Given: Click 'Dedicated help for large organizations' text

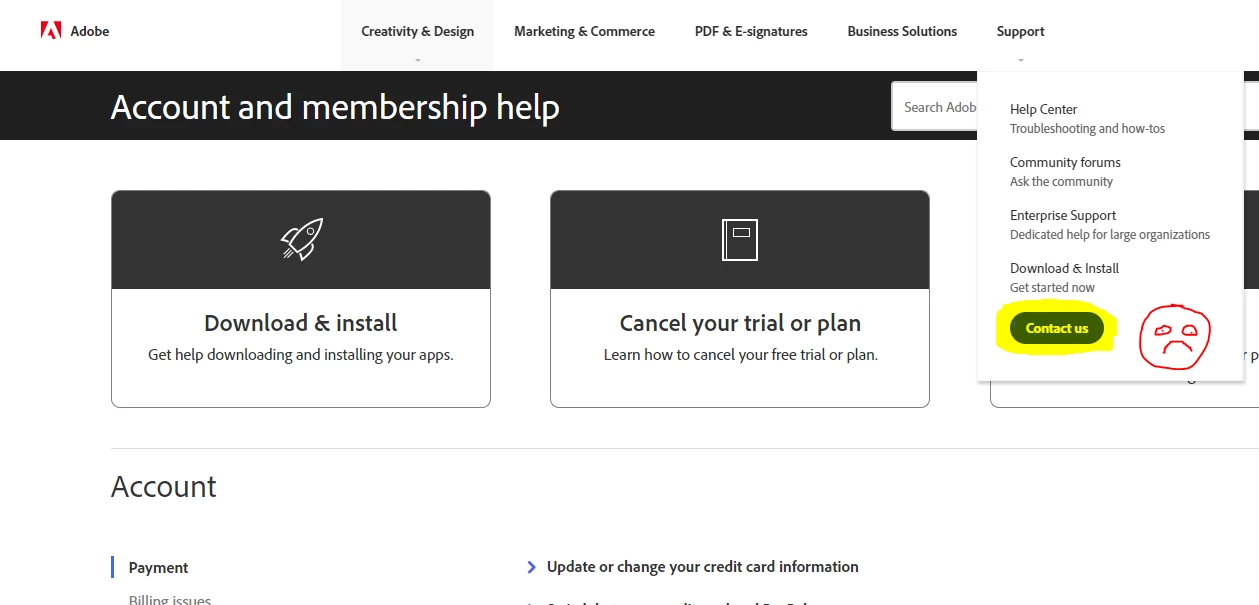Looking at the screenshot, I should (x=1110, y=234).
